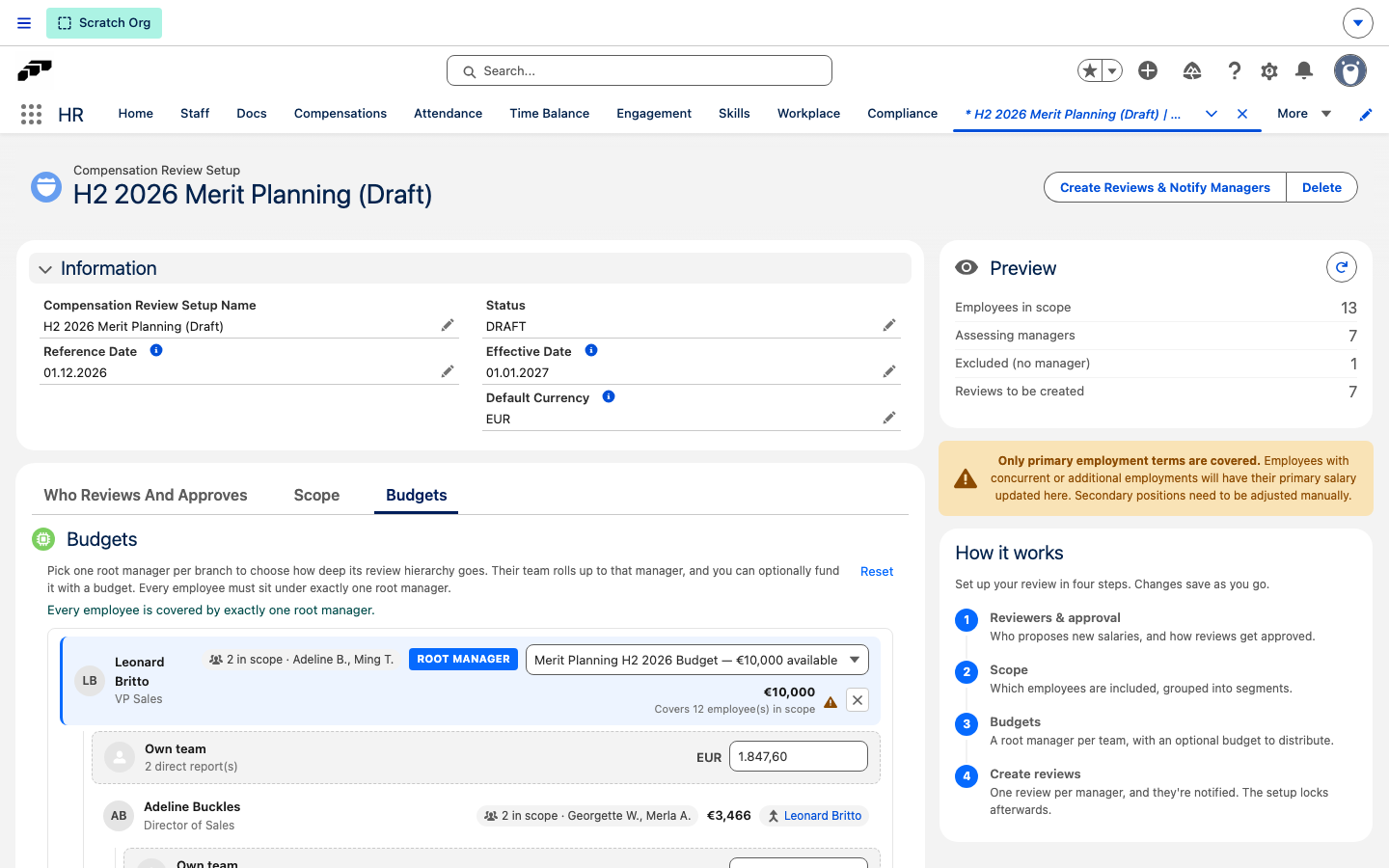
Task: Click the company logo icon
Action: click(35, 70)
